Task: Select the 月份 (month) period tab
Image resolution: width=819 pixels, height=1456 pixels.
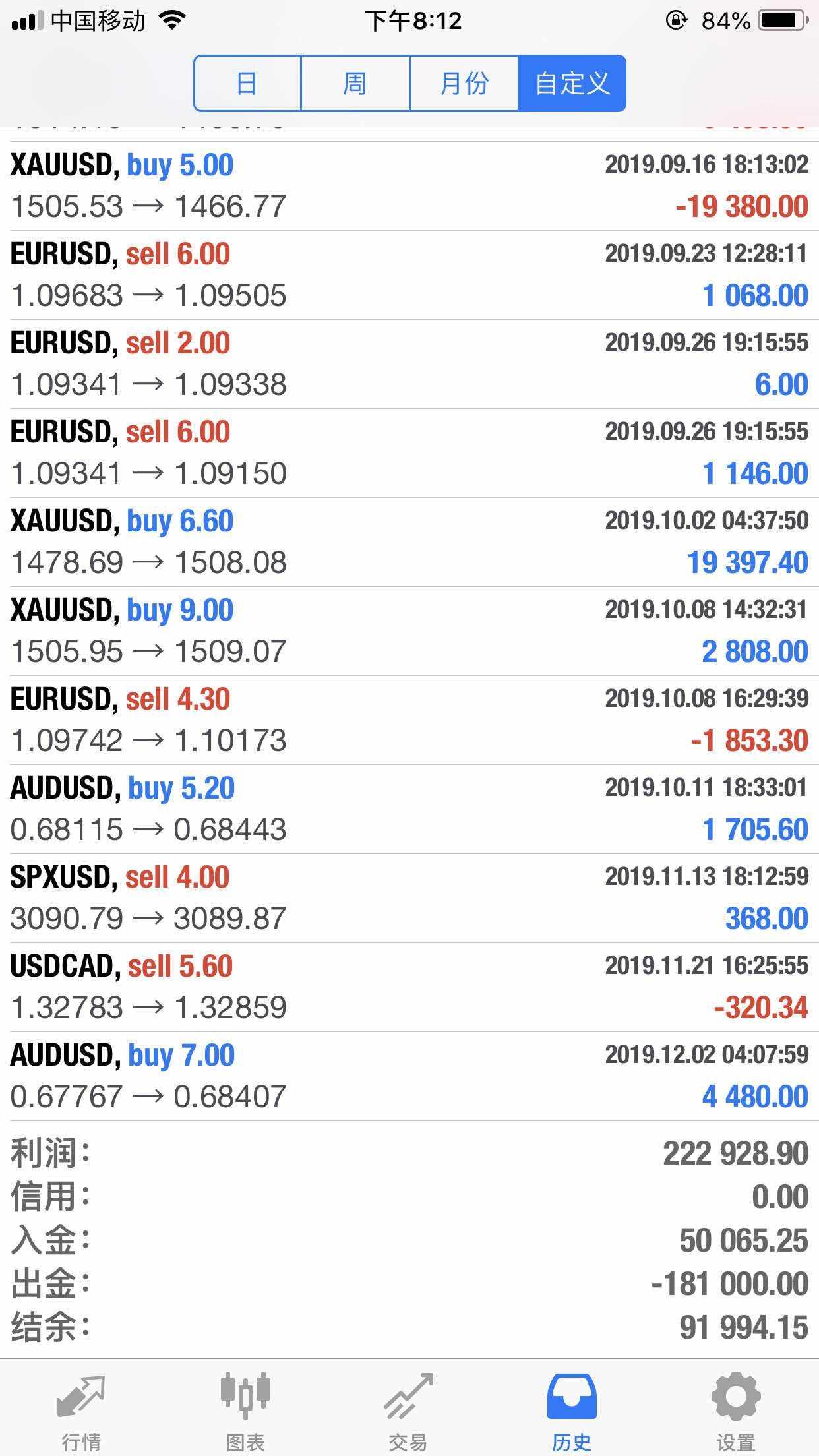Action: click(x=464, y=84)
